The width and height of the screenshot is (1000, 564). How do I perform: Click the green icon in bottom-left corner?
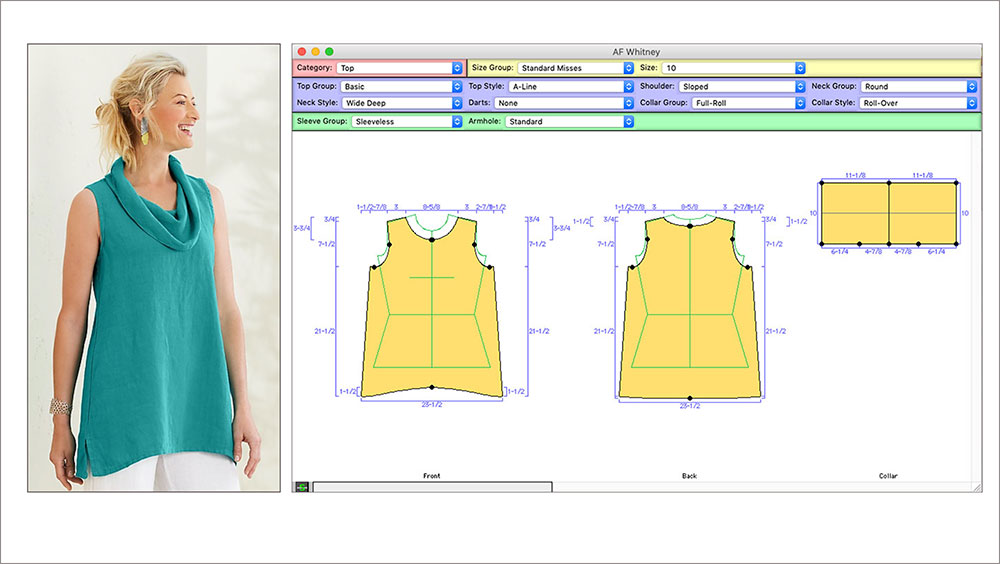click(301, 487)
